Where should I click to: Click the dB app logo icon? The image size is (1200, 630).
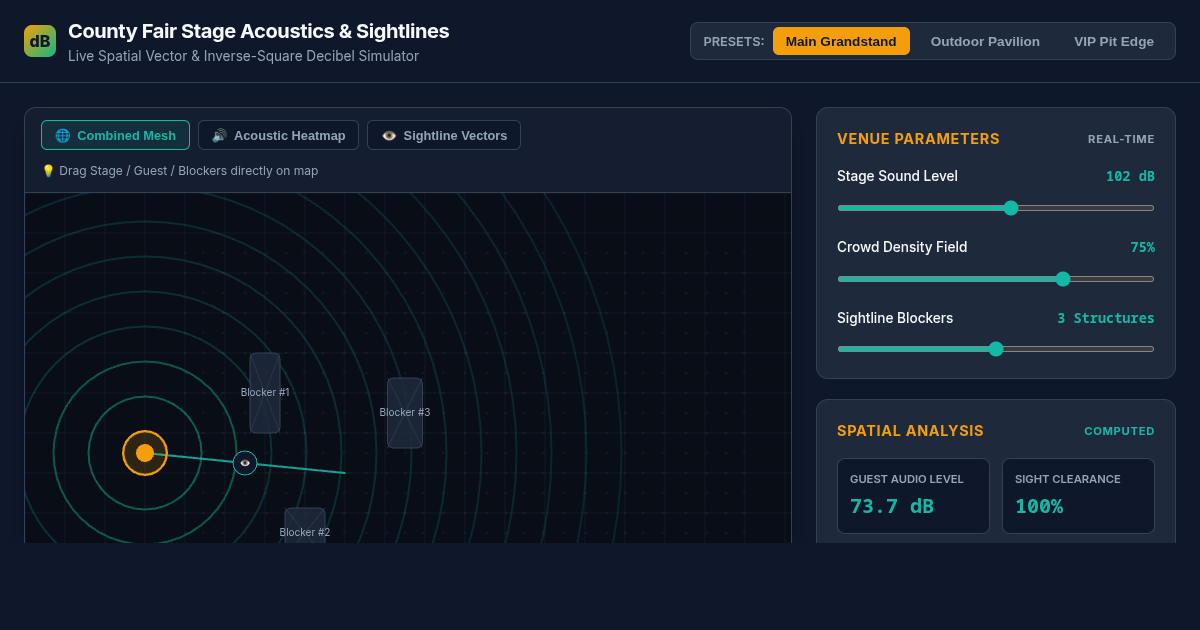(x=40, y=41)
